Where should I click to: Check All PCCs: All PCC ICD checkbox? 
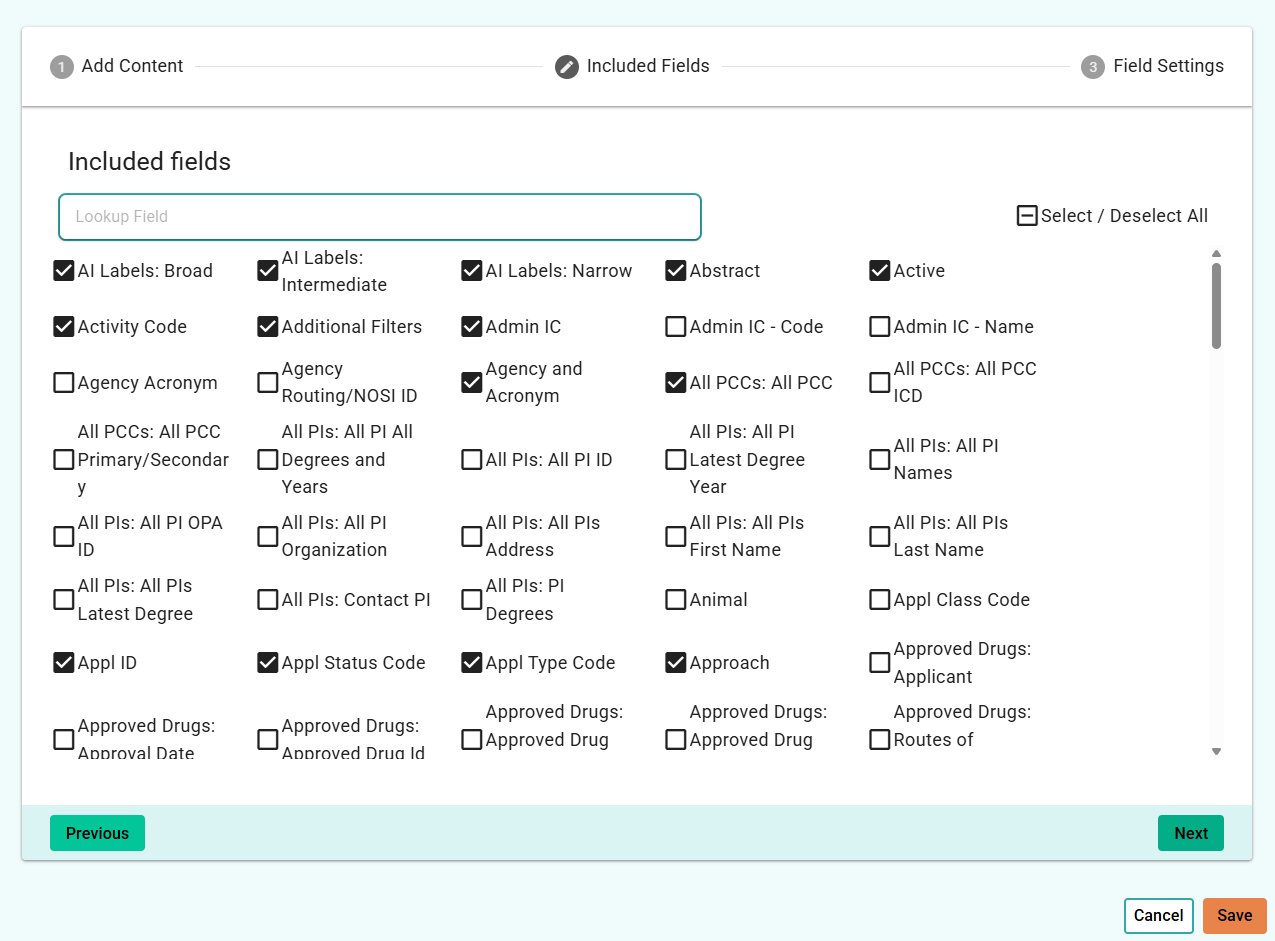(880, 383)
